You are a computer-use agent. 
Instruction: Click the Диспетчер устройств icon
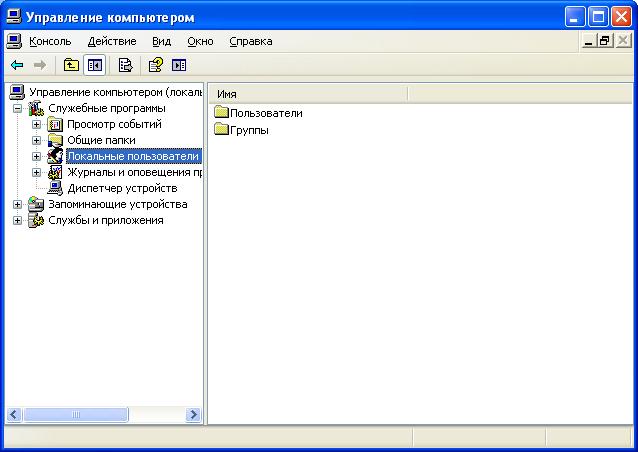tap(55, 188)
